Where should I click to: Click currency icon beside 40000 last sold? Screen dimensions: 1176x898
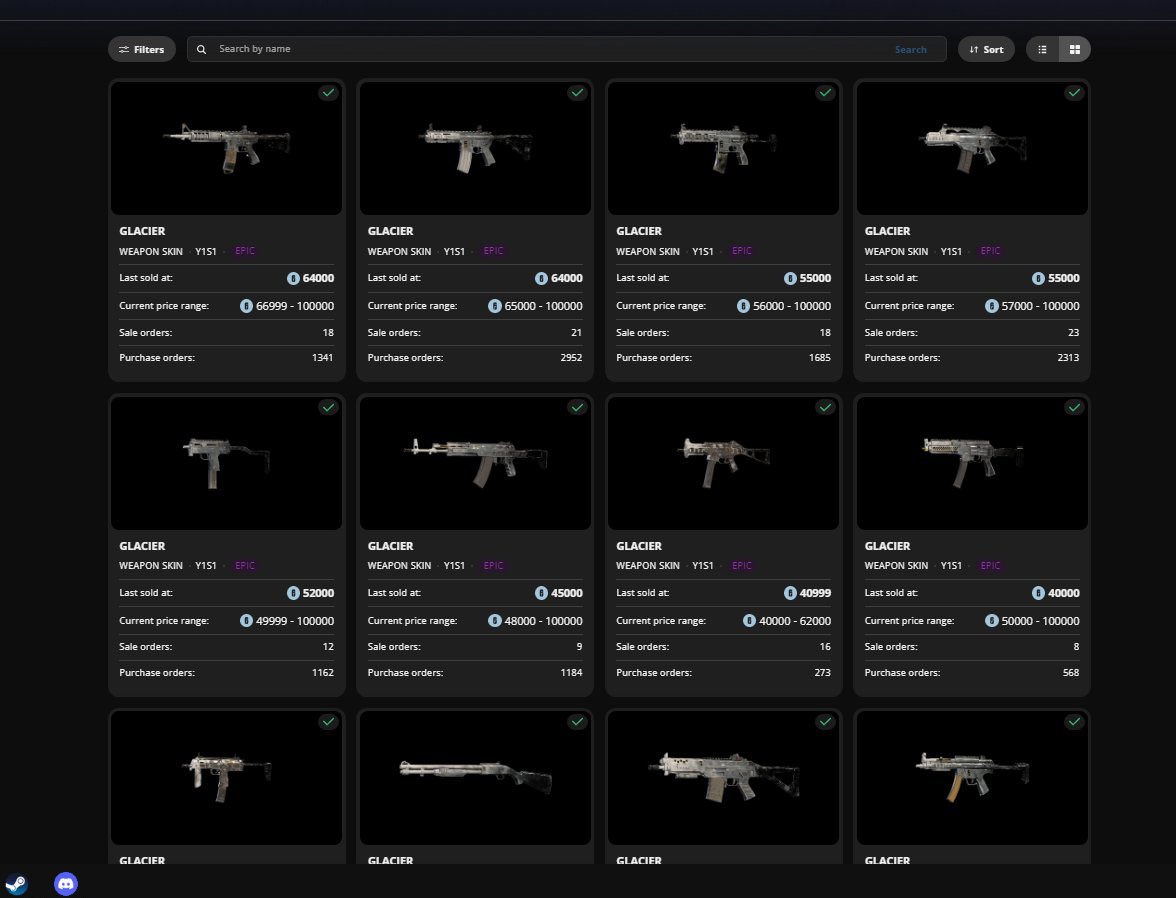pos(1038,593)
